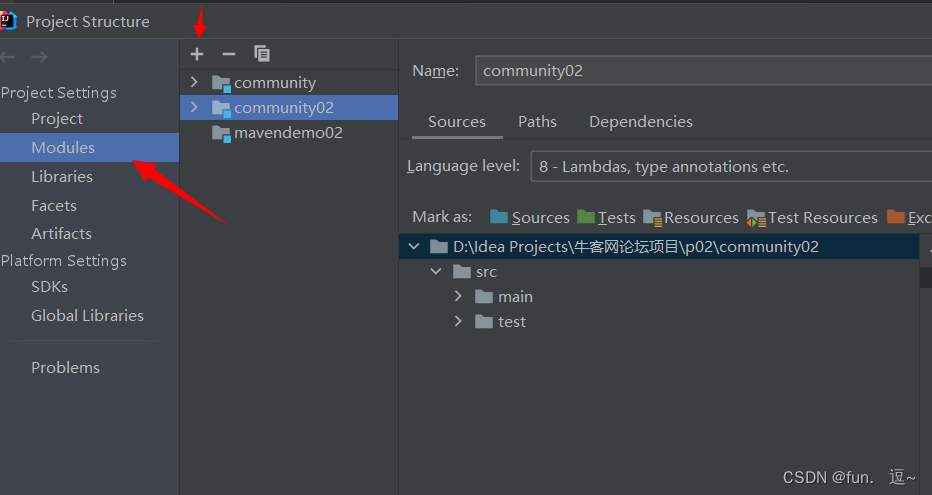Click the minus icon to remove module
The height and width of the screenshot is (495, 932).
tap(229, 54)
